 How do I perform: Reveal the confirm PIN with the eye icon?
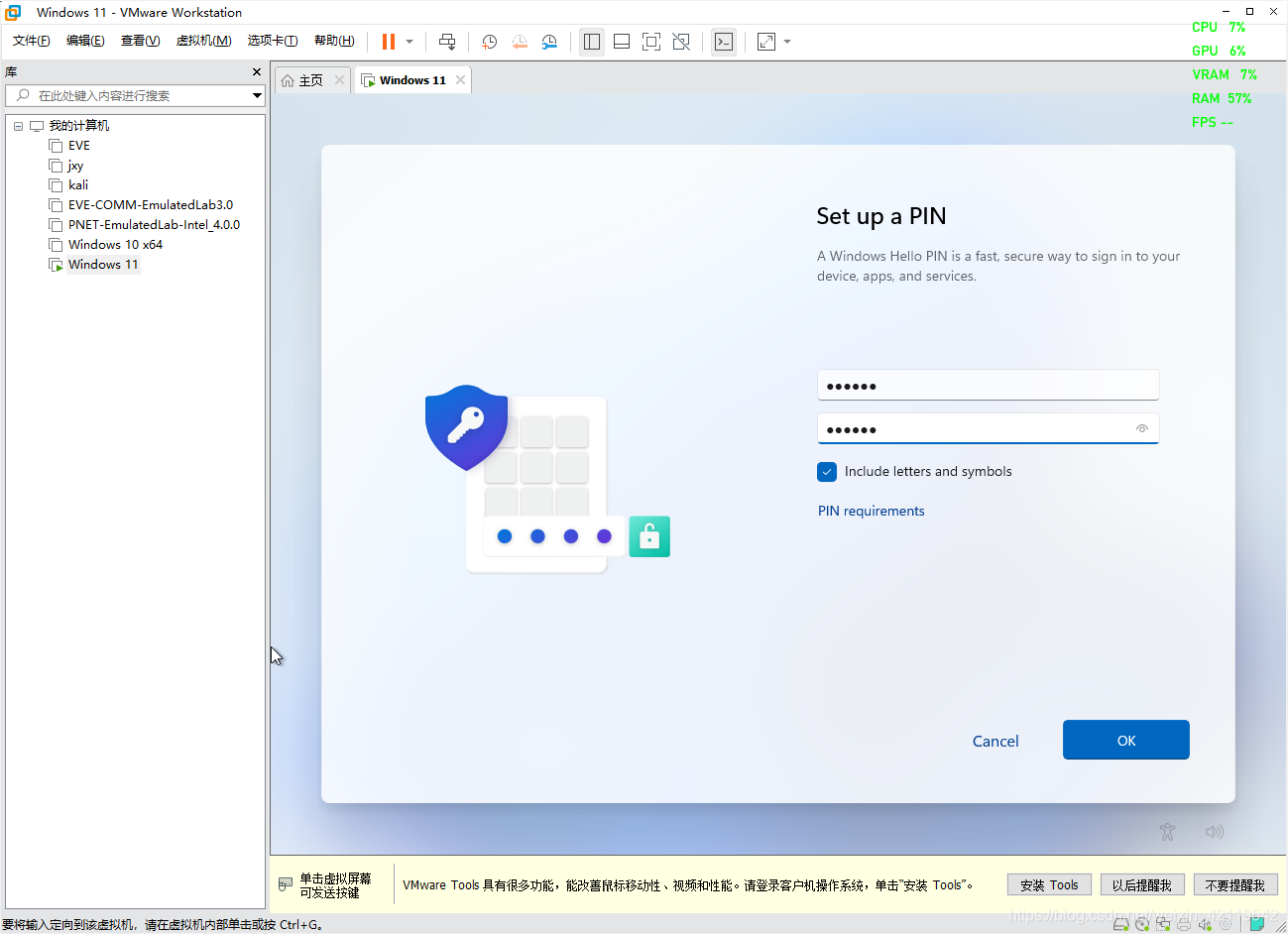coord(1142,429)
